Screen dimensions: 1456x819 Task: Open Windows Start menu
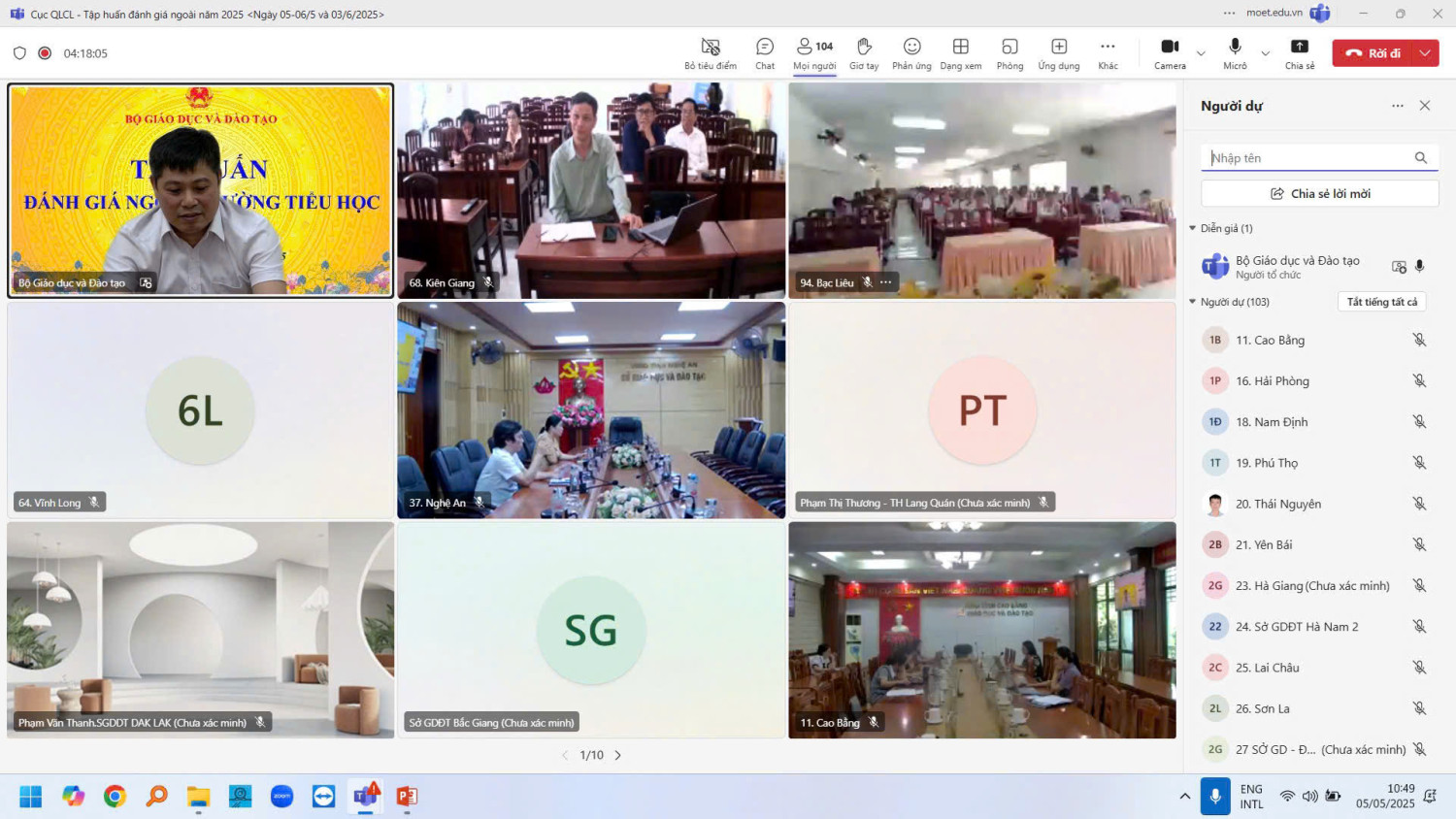tap(31, 797)
